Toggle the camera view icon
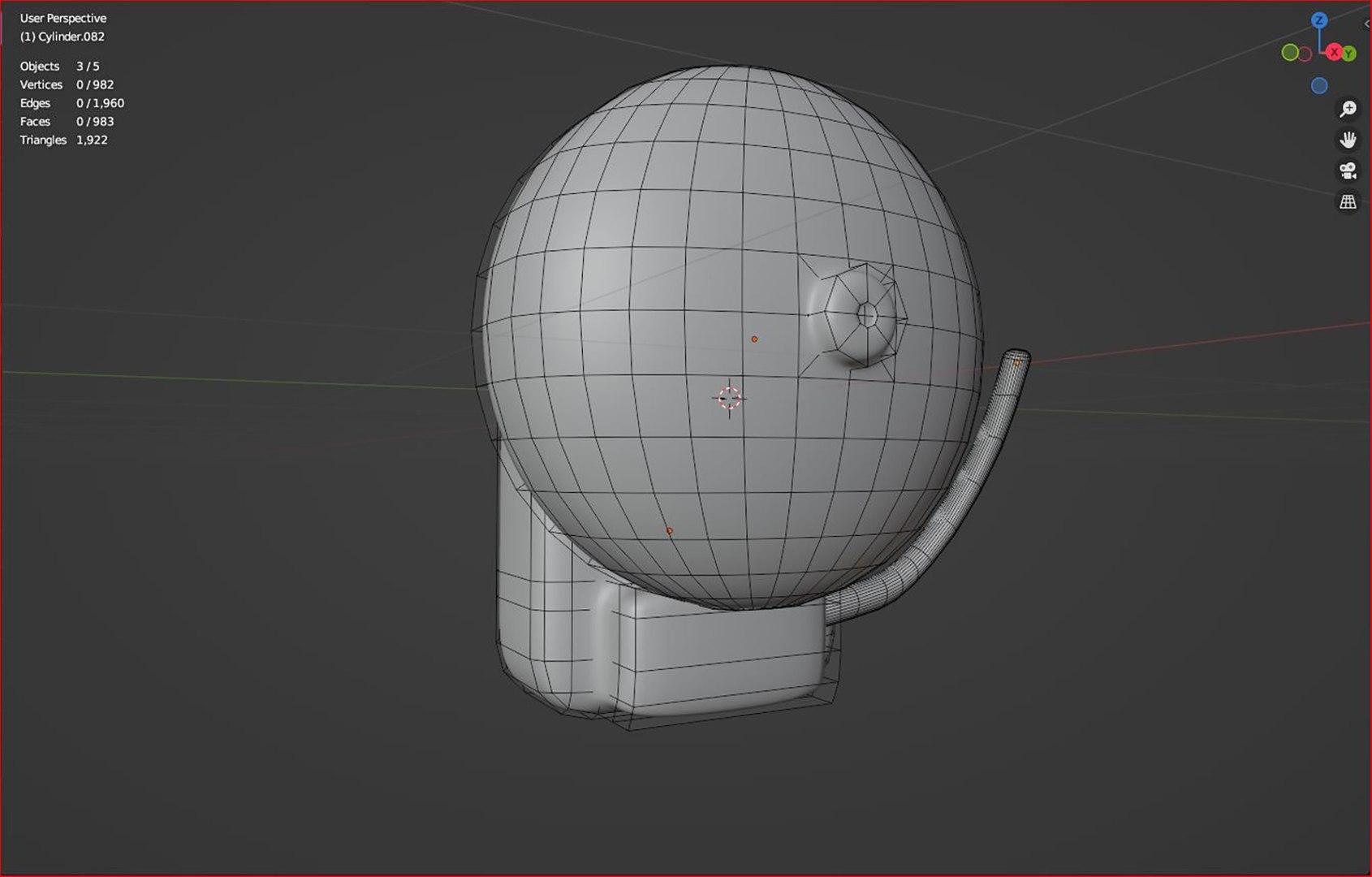 click(x=1348, y=171)
